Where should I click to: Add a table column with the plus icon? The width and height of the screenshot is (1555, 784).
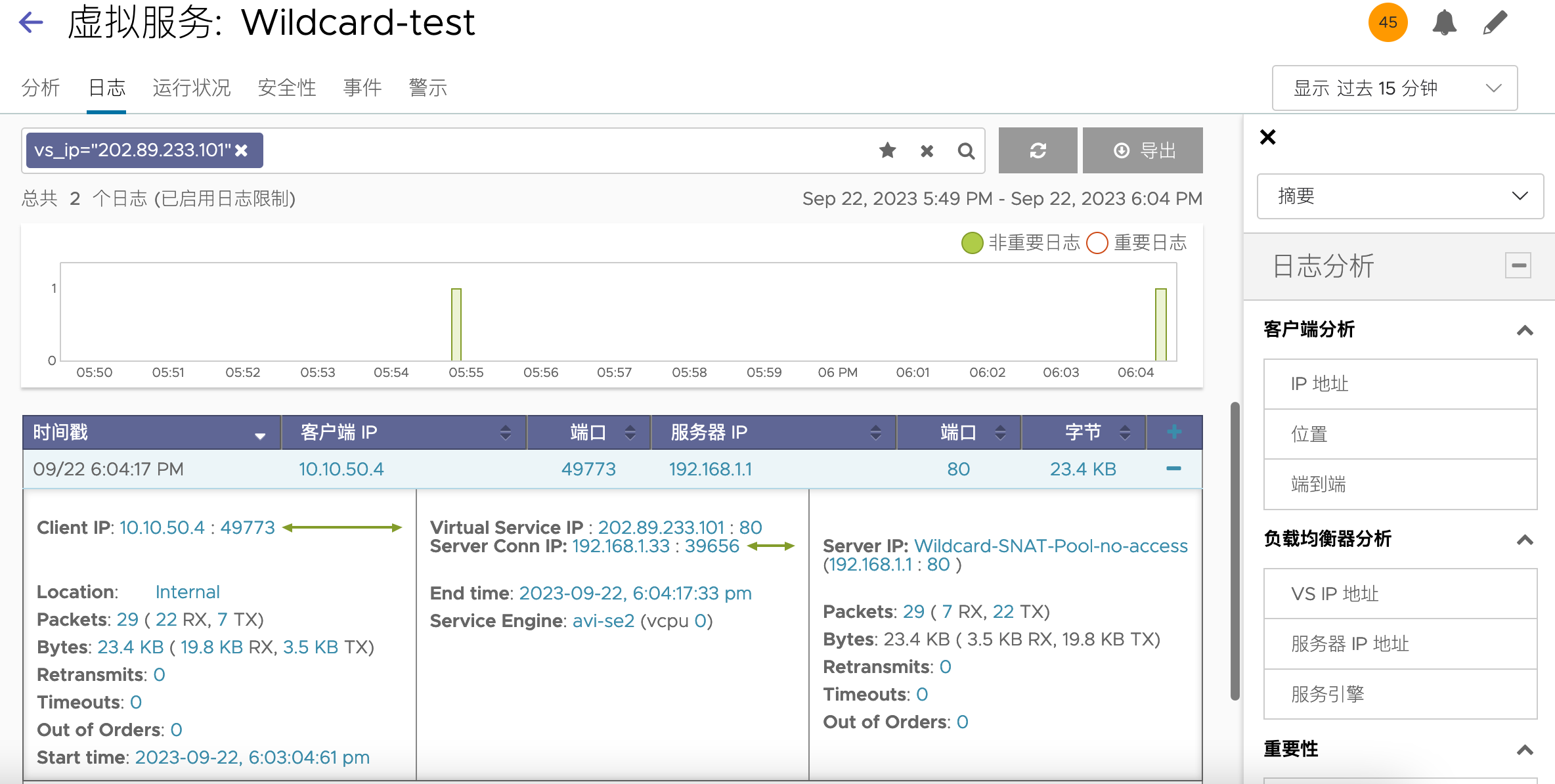click(1174, 431)
